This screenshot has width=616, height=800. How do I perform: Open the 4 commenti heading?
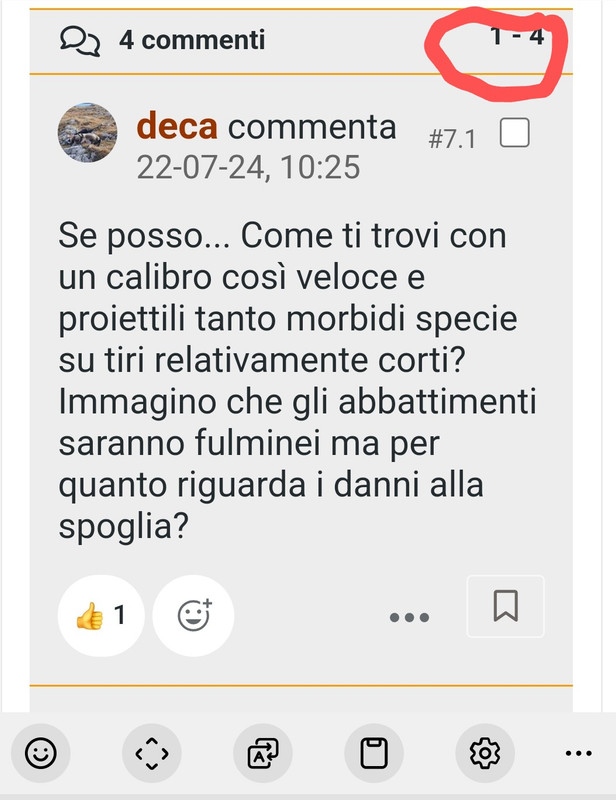[192, 40]
